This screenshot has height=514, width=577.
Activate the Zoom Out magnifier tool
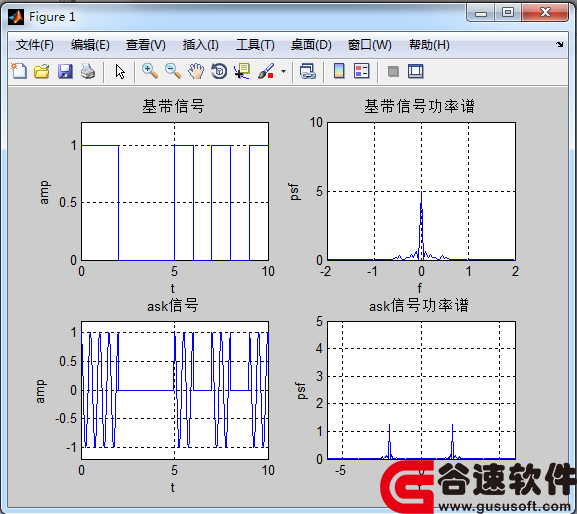point(173,71)
